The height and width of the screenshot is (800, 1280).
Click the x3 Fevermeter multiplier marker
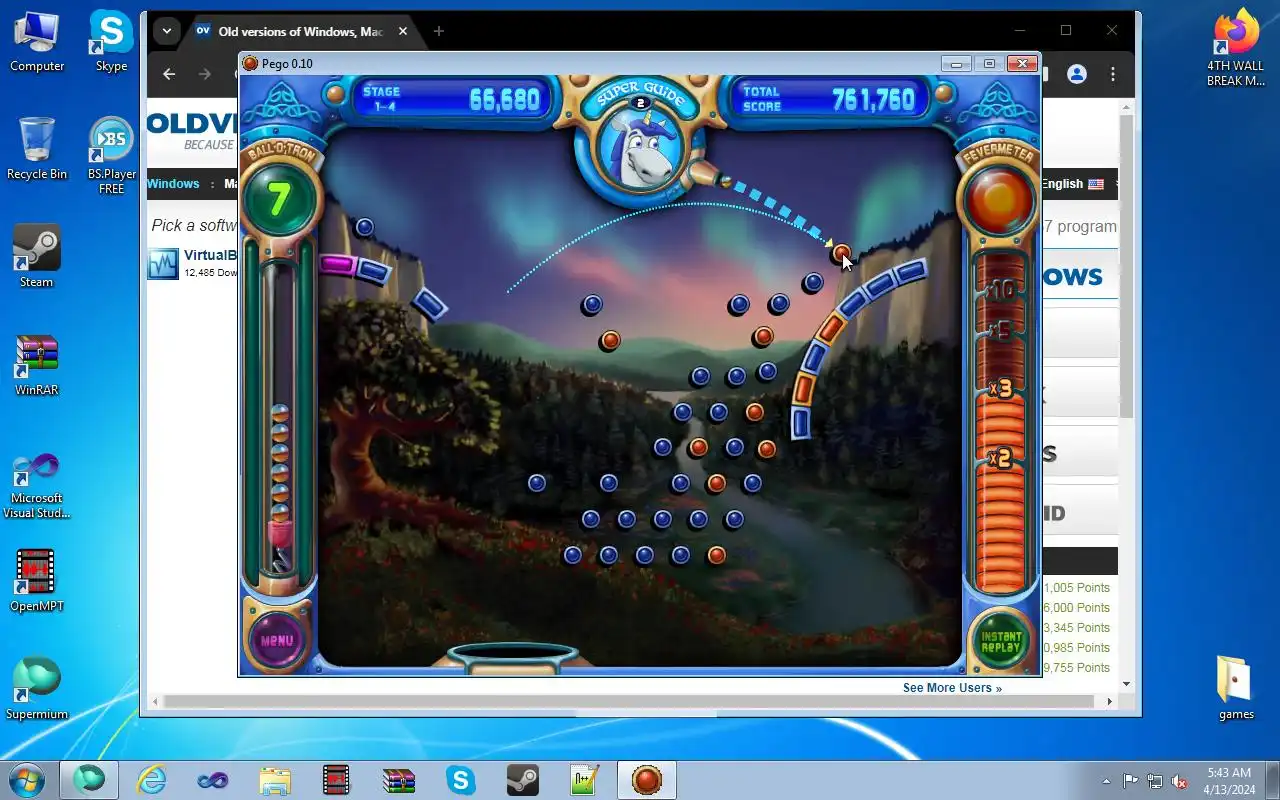[1000, 389]
